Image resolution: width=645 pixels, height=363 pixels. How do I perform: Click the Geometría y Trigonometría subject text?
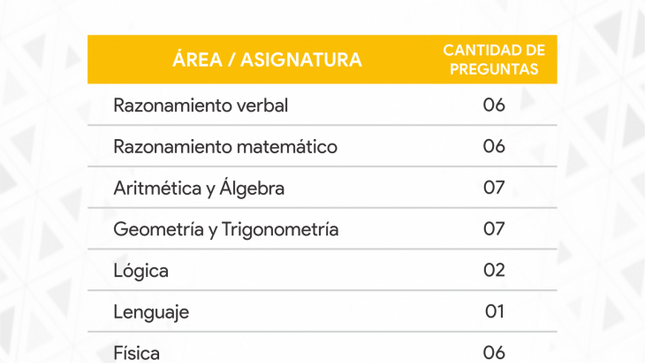click(226, 229)
